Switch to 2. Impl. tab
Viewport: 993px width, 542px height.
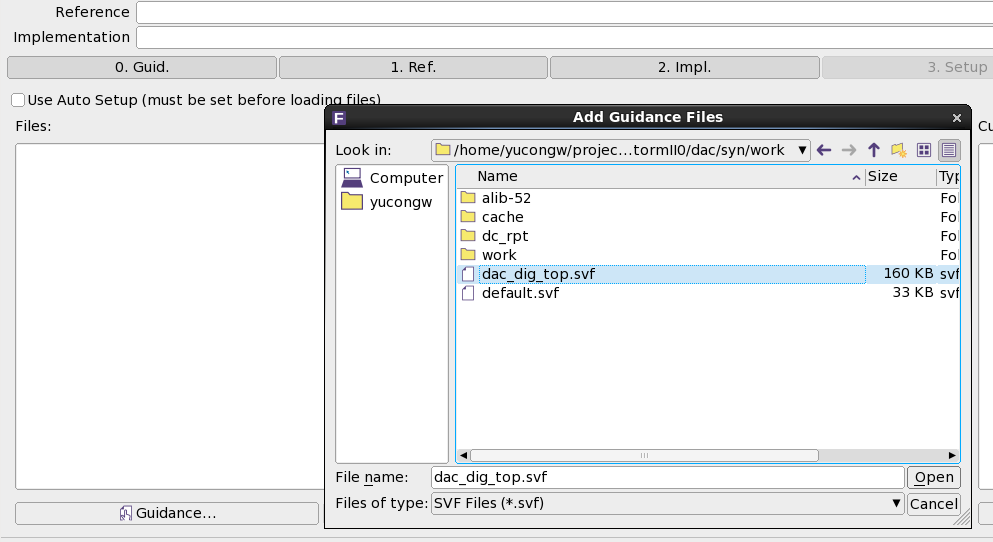685,67
